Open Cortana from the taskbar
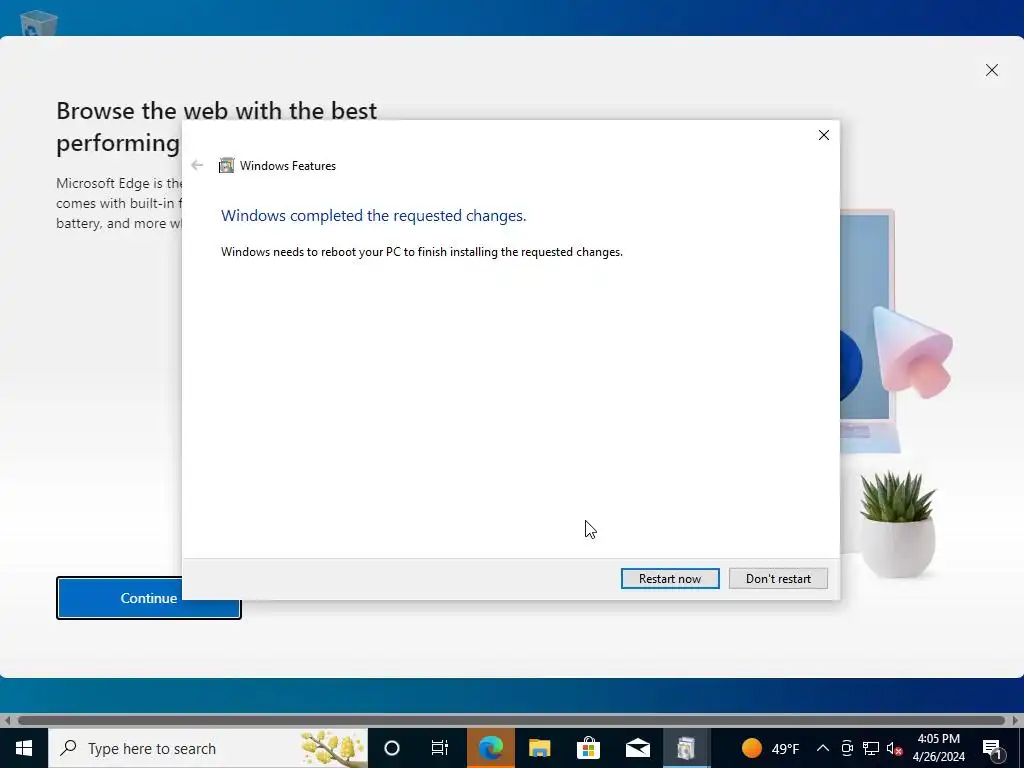The height and width of the screenshot is (768, 1024). (392, 748)
